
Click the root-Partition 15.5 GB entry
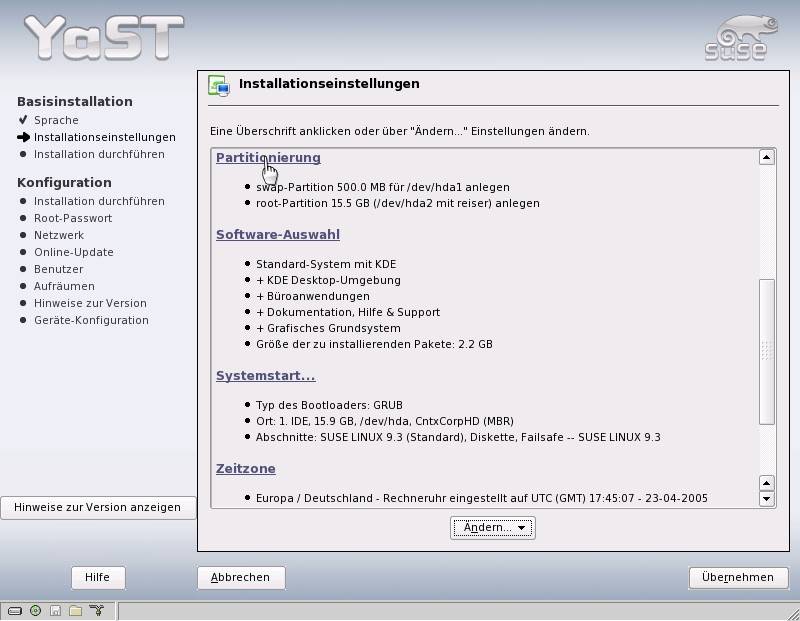click(x=397, y=203)
